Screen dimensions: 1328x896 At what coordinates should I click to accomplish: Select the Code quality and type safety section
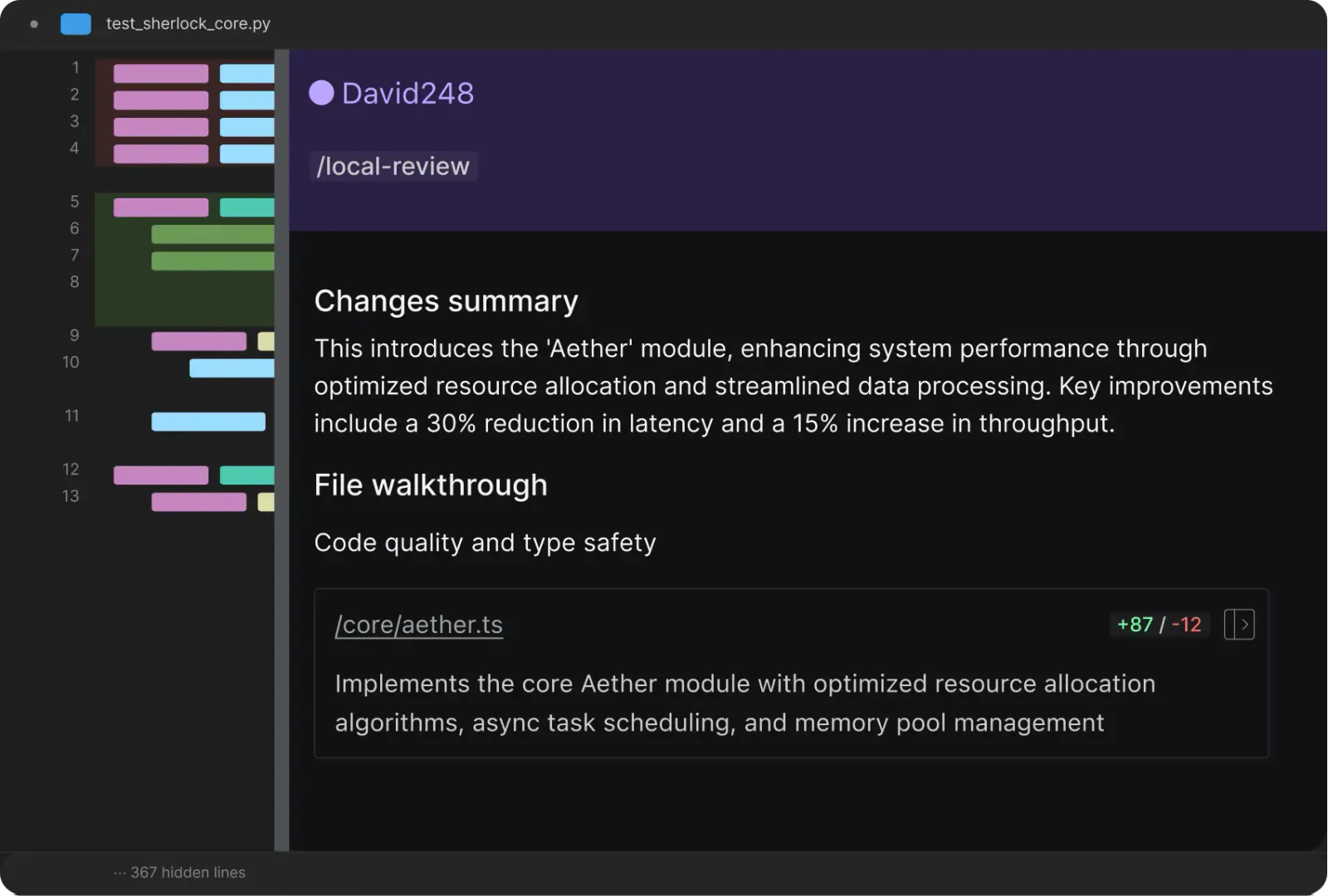pyautogui.click(x=485, y=543)
